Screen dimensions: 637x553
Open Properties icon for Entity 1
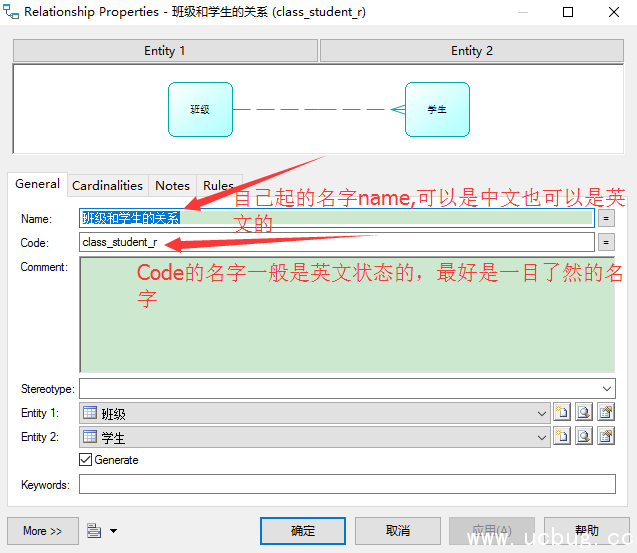tap(606, 413)
